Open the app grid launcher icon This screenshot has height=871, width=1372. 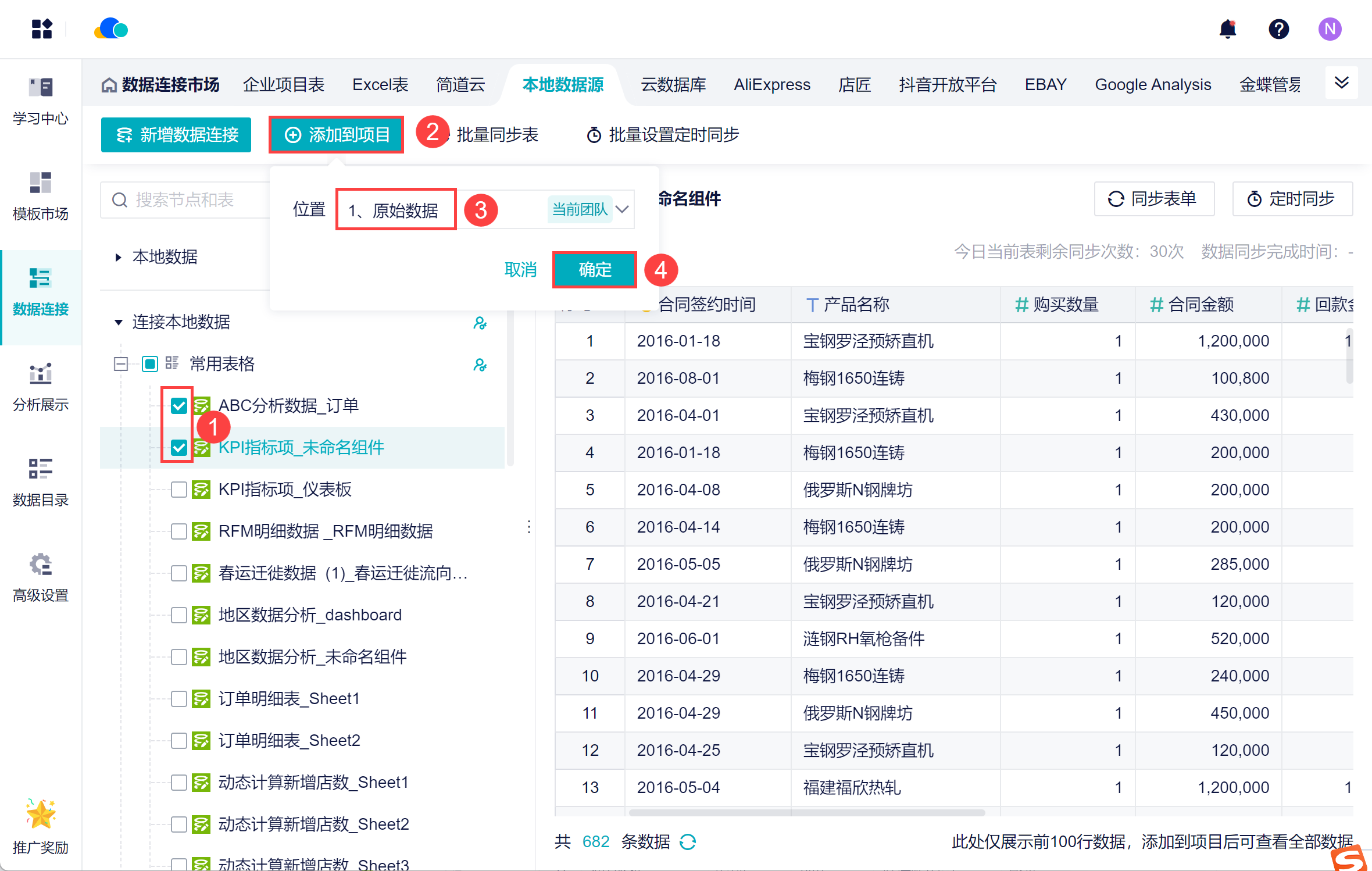pos(42,29)
